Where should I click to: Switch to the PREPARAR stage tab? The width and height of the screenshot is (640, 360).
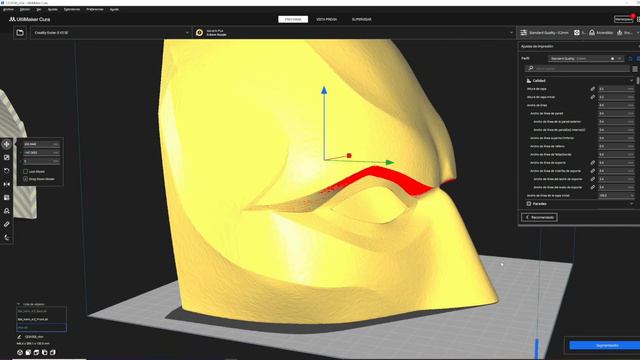tap(293, 19)
